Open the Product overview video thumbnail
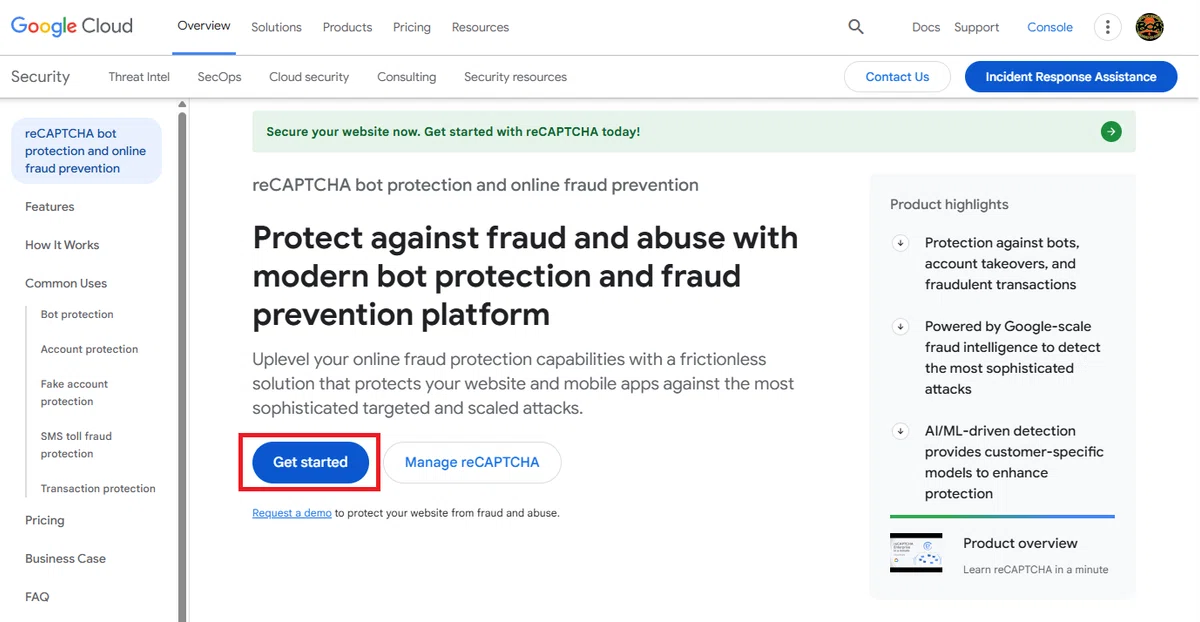This screenshot has height=622, width=1200. click(x=916, y=553)
